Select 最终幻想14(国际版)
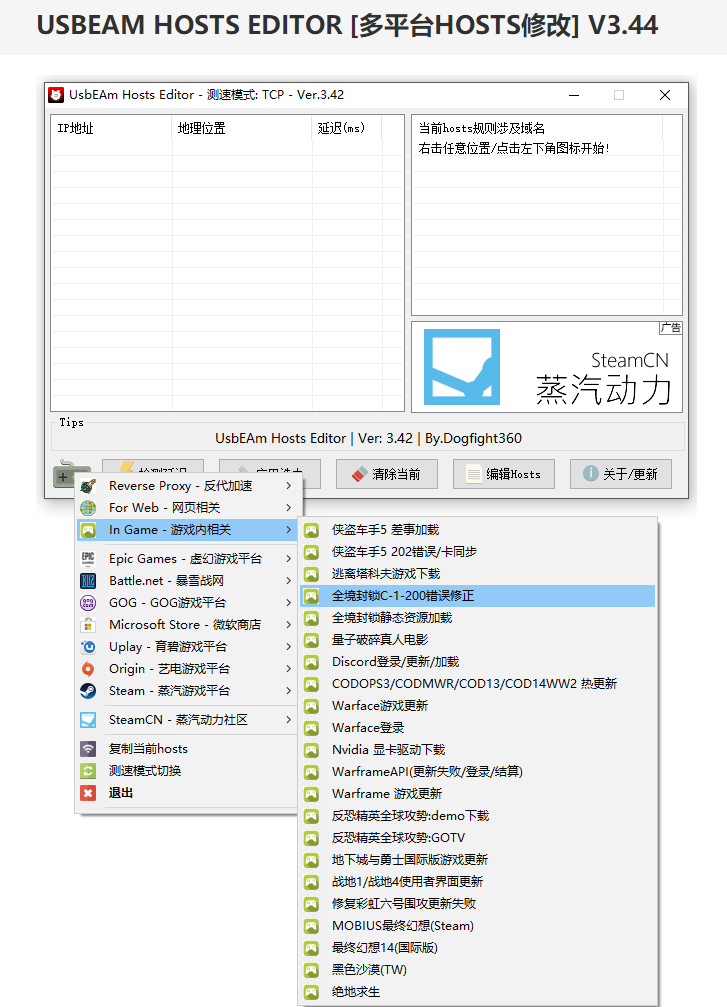The height and width of the screenshot is (1007, 727). pyautogui.click(x=478, y=948)
